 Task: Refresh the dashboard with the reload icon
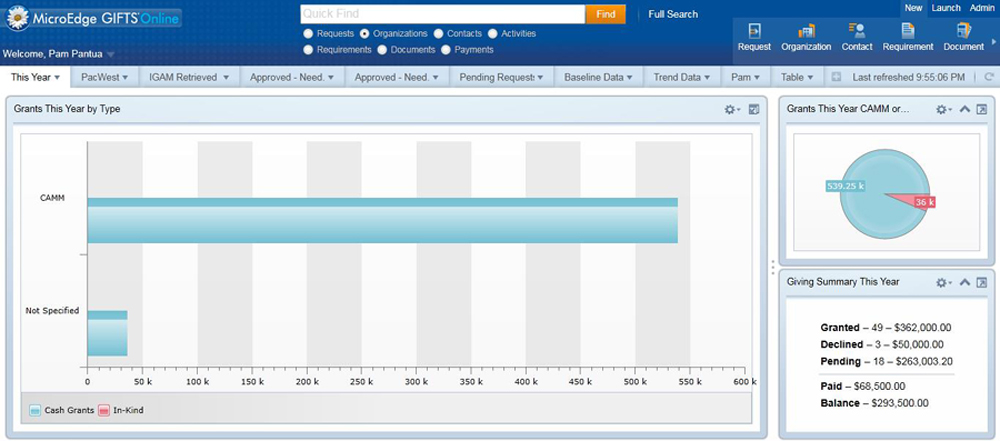pos(989,77)
